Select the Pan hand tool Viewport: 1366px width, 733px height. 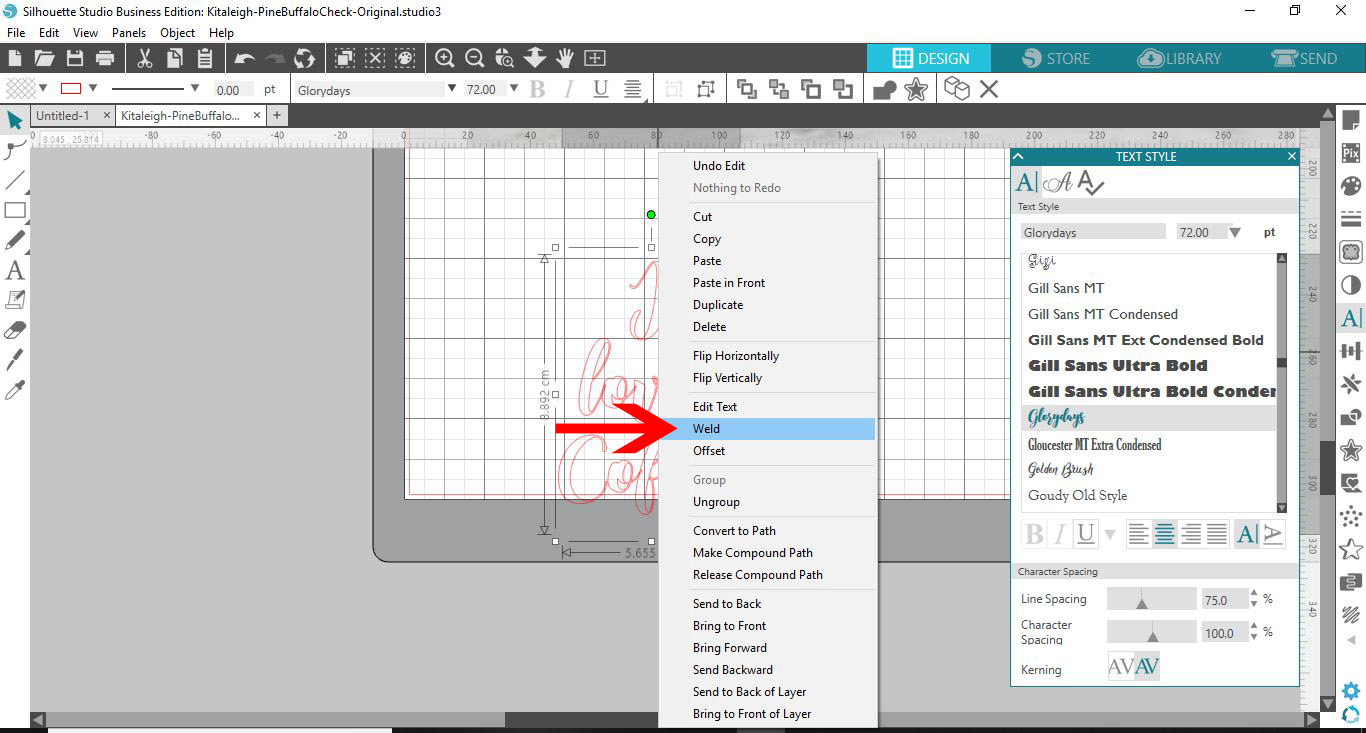click(565, 58)
